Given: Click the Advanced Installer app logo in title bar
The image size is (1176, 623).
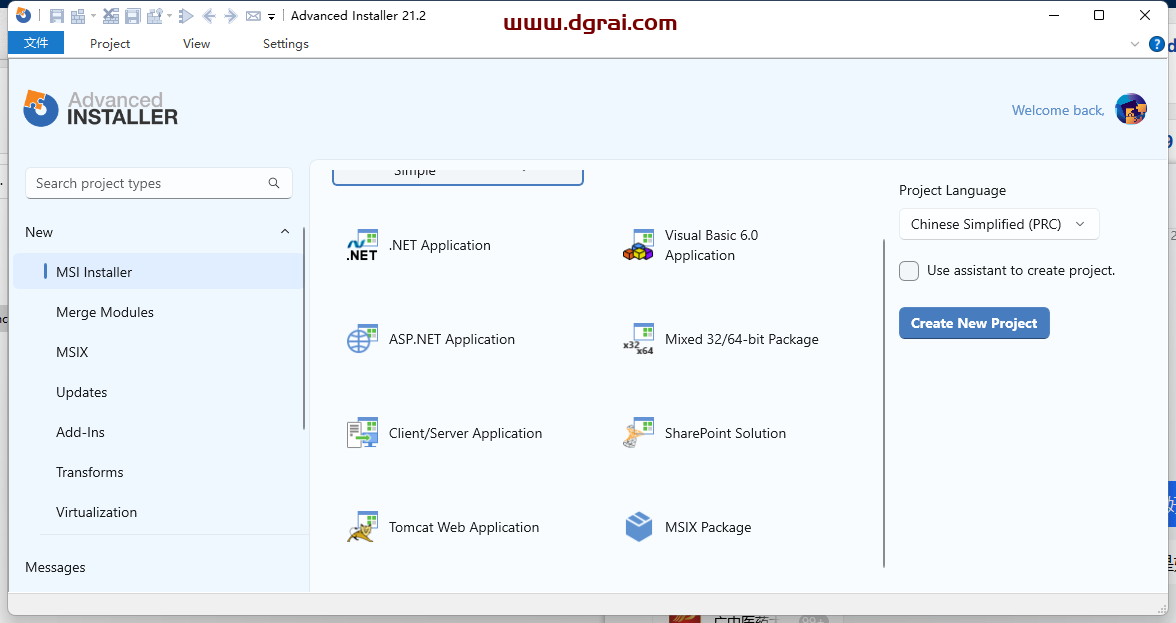Looking at the screenshot, I should coord(23,15).
